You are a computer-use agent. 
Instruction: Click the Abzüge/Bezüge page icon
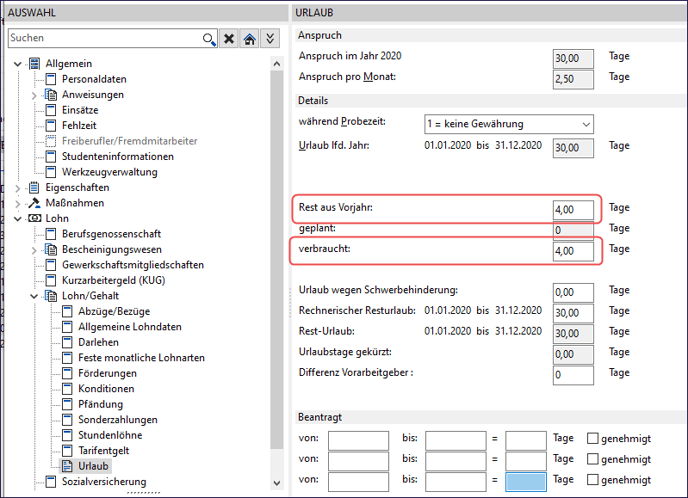click(67, 311)
